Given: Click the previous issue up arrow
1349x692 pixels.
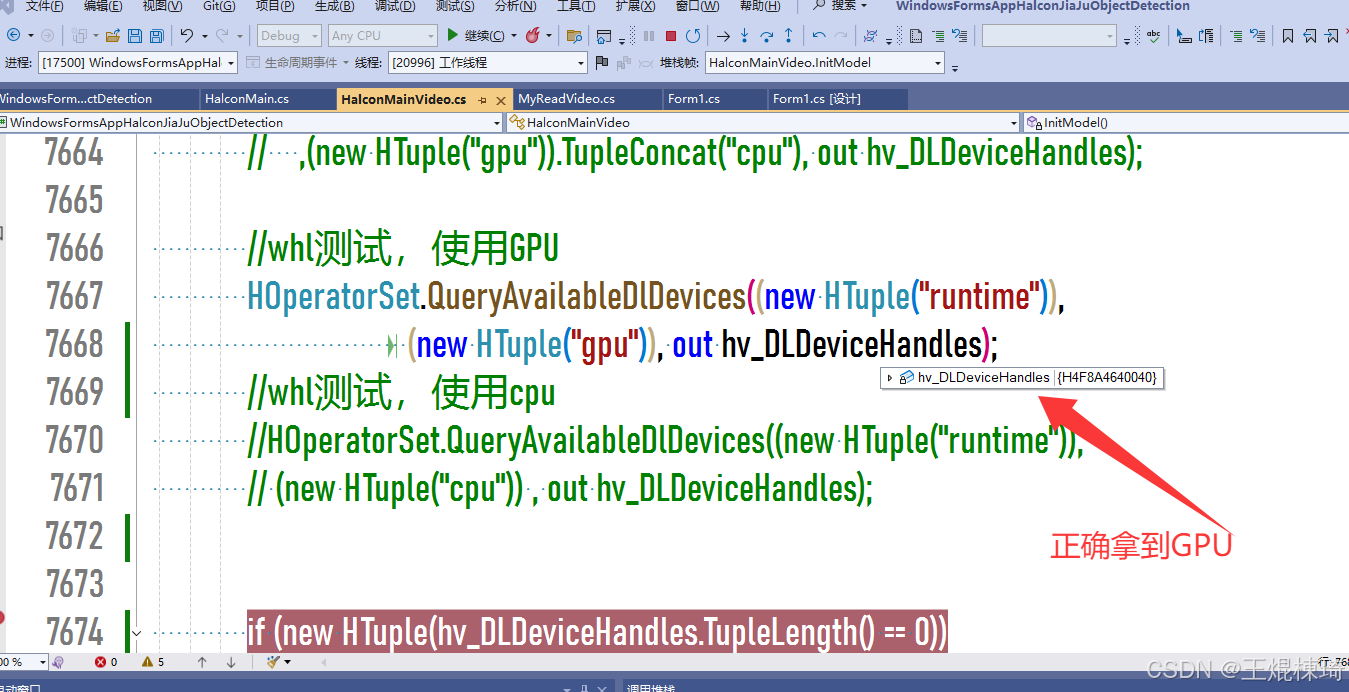Looking at the screenshot, I should 202,662.
